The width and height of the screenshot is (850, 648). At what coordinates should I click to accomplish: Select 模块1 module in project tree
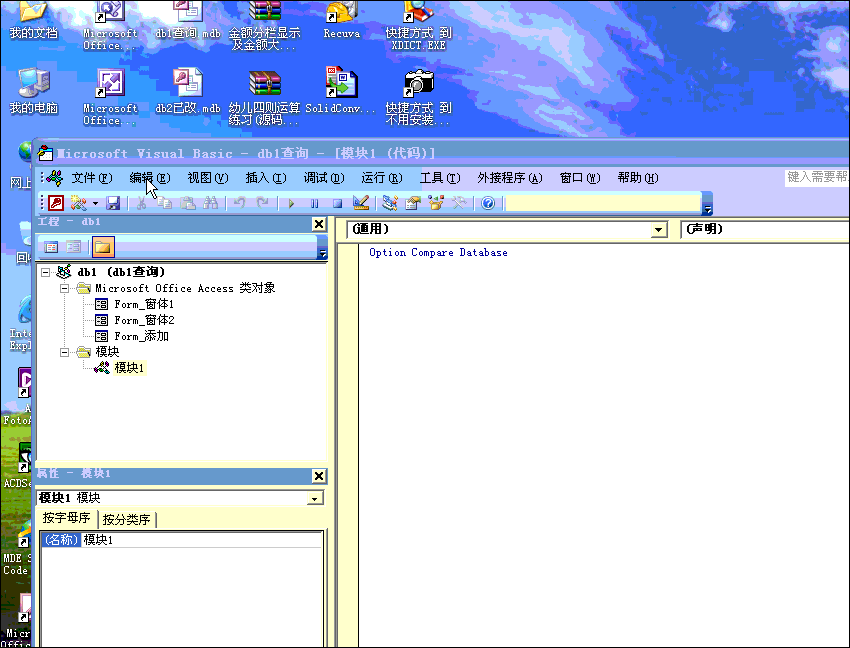pyautogui.click(x=119, y=368)
